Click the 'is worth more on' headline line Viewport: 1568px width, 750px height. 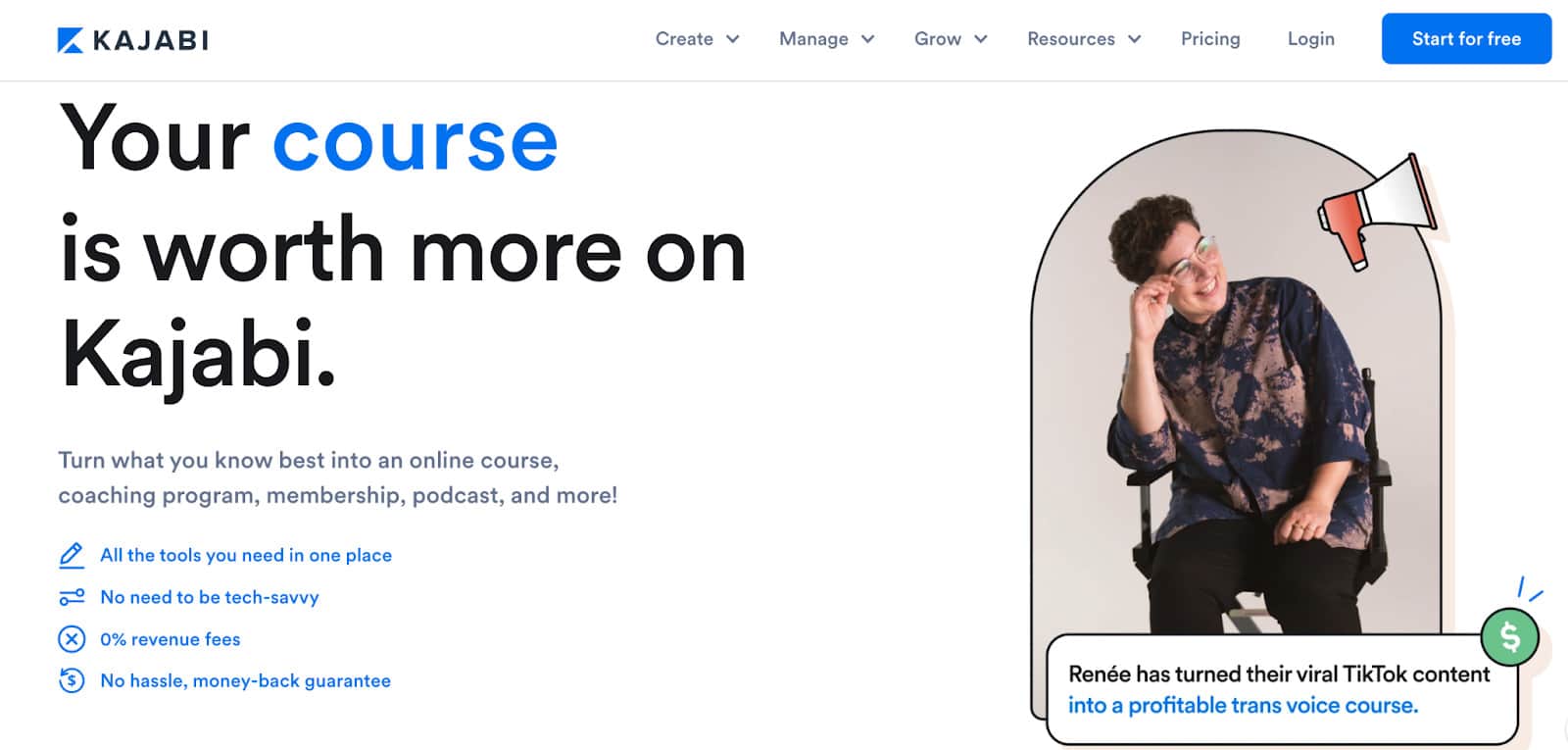point(403,250)
